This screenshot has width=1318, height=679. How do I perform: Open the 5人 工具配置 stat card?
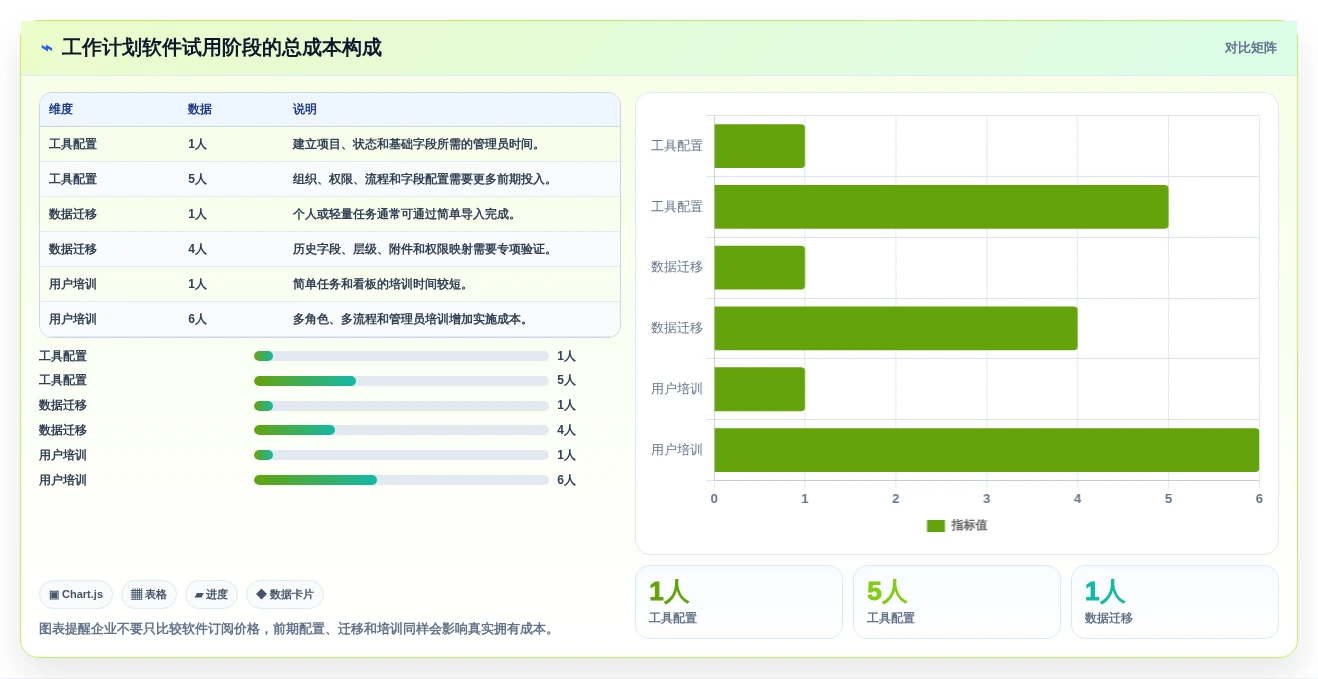957,602
